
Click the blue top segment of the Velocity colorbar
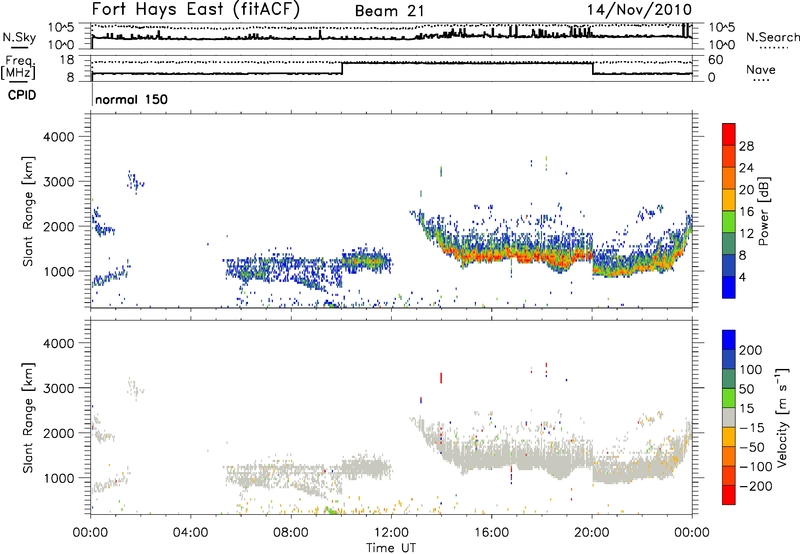pyautogui.click(x=729, y=340)
